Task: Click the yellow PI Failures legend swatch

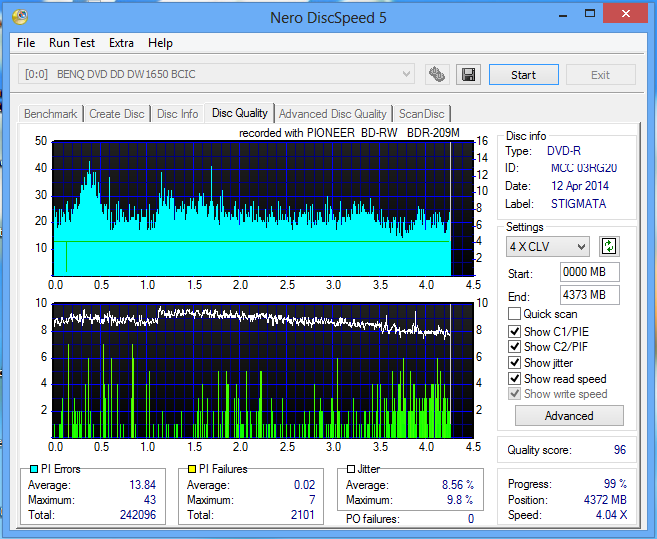Action: tap(192, 469)
